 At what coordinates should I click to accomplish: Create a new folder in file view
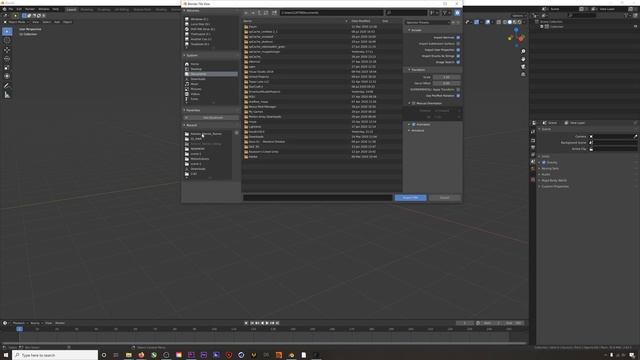[275, 13]
